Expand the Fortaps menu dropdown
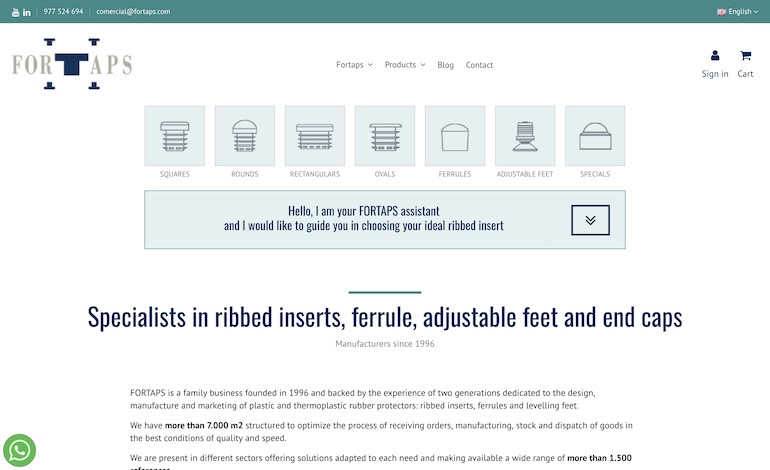This screenshot has width=770, height=470. (354, 65)
